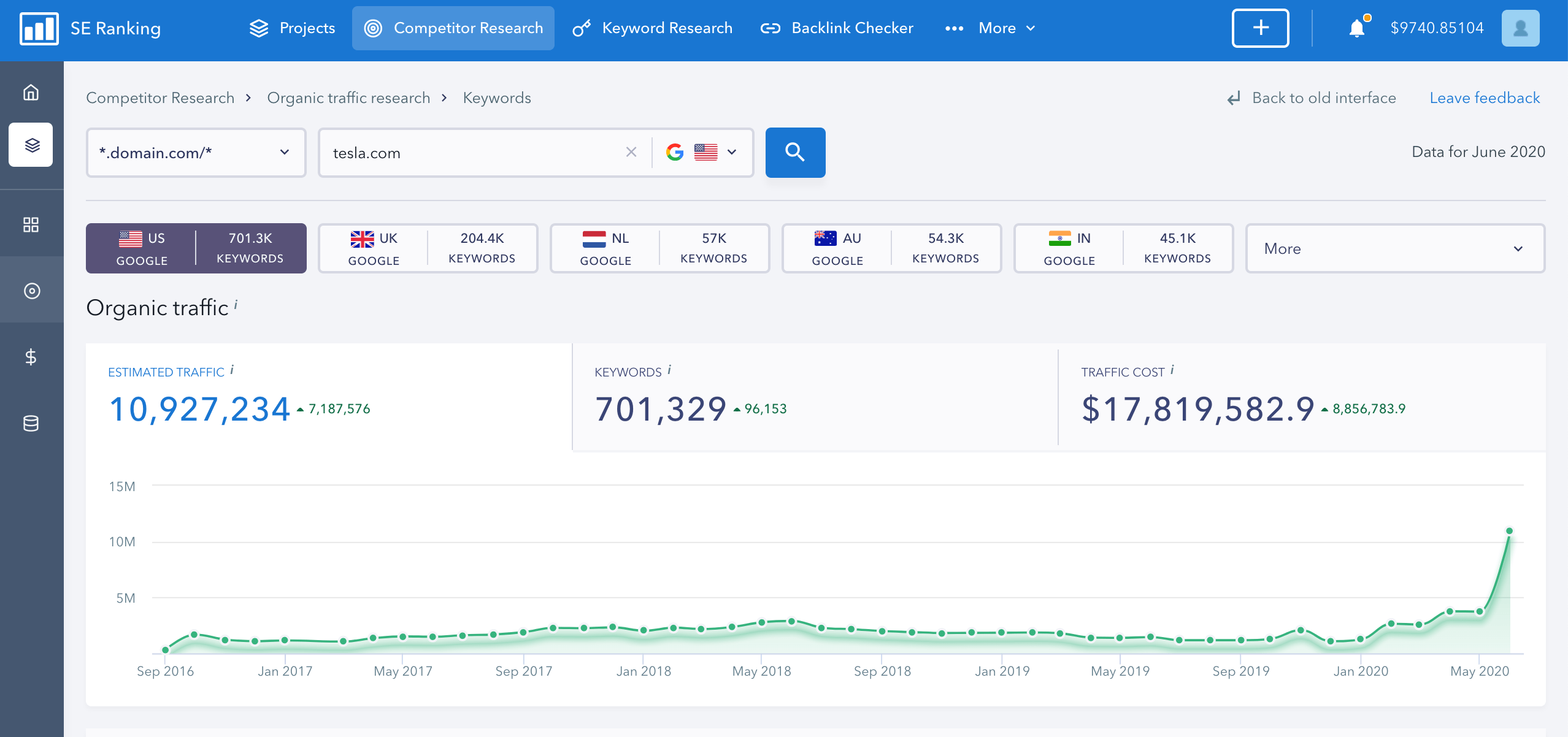Open the database sidebar icon
The width and height of the screenshot is (1568, 737).
click(31, 423)
